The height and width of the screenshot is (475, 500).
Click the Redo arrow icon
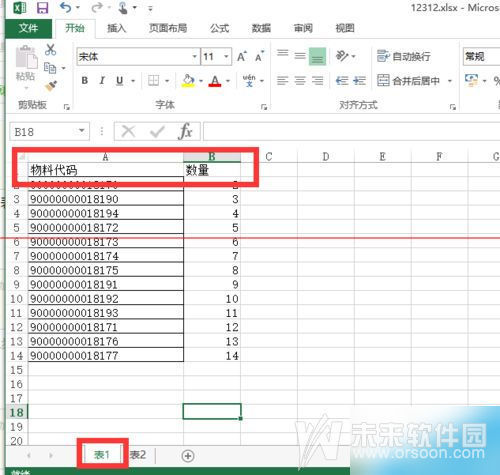click(x=97, y=7)
